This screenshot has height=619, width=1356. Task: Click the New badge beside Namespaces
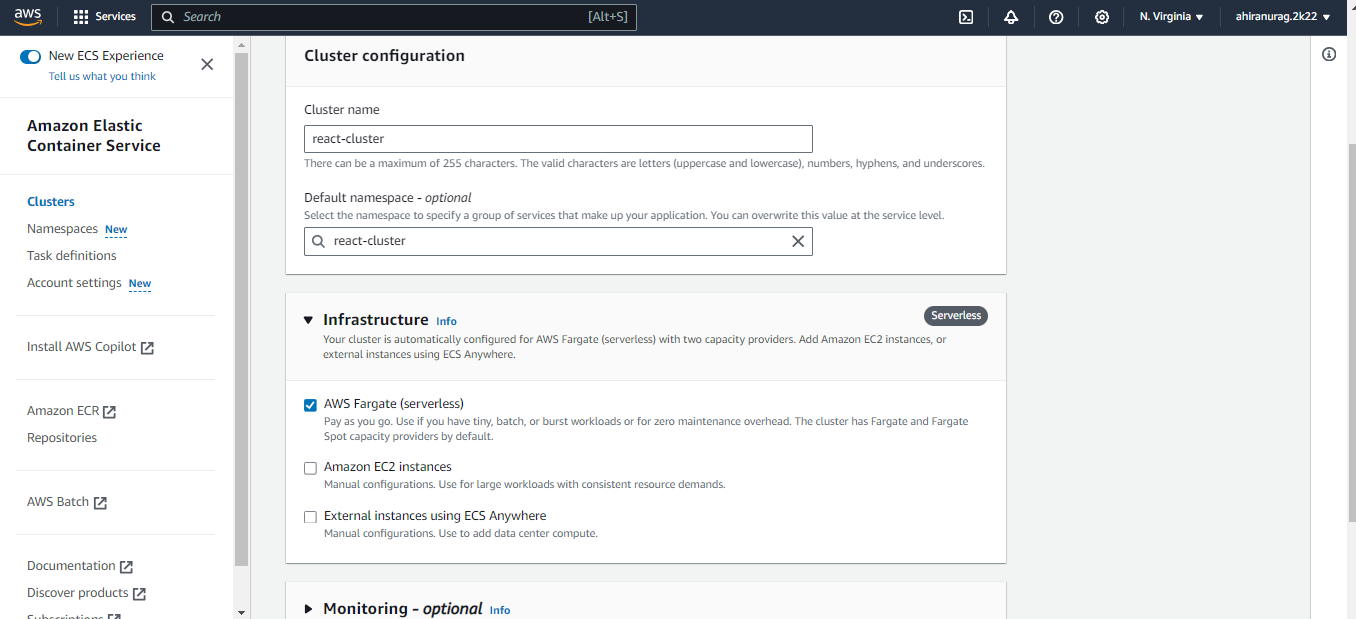click(x=116, y=230)
